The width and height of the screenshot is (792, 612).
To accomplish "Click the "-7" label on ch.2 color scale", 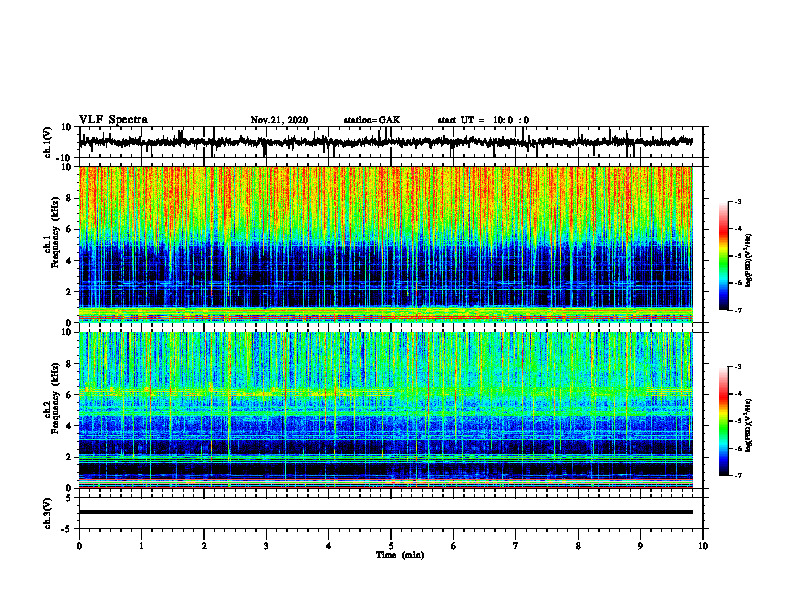I will pos(737,475).
